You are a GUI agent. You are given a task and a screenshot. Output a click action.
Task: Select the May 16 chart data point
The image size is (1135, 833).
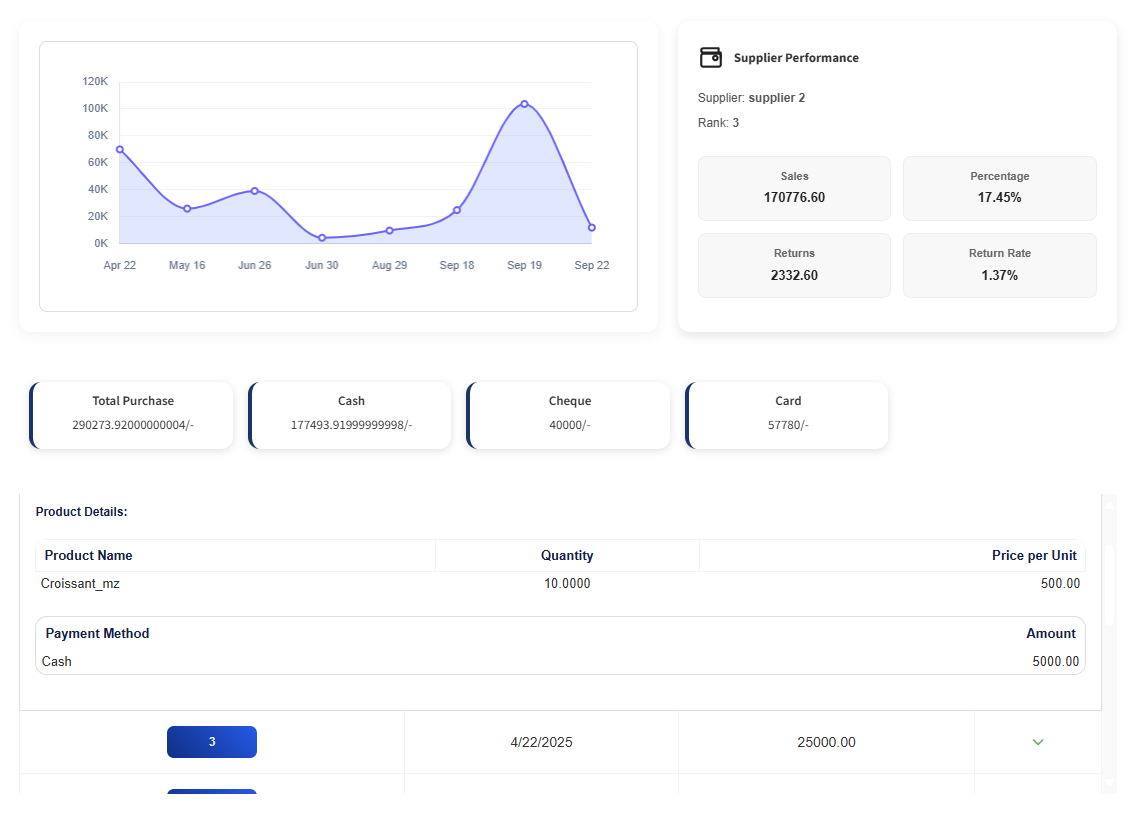[x=187, y=208]
